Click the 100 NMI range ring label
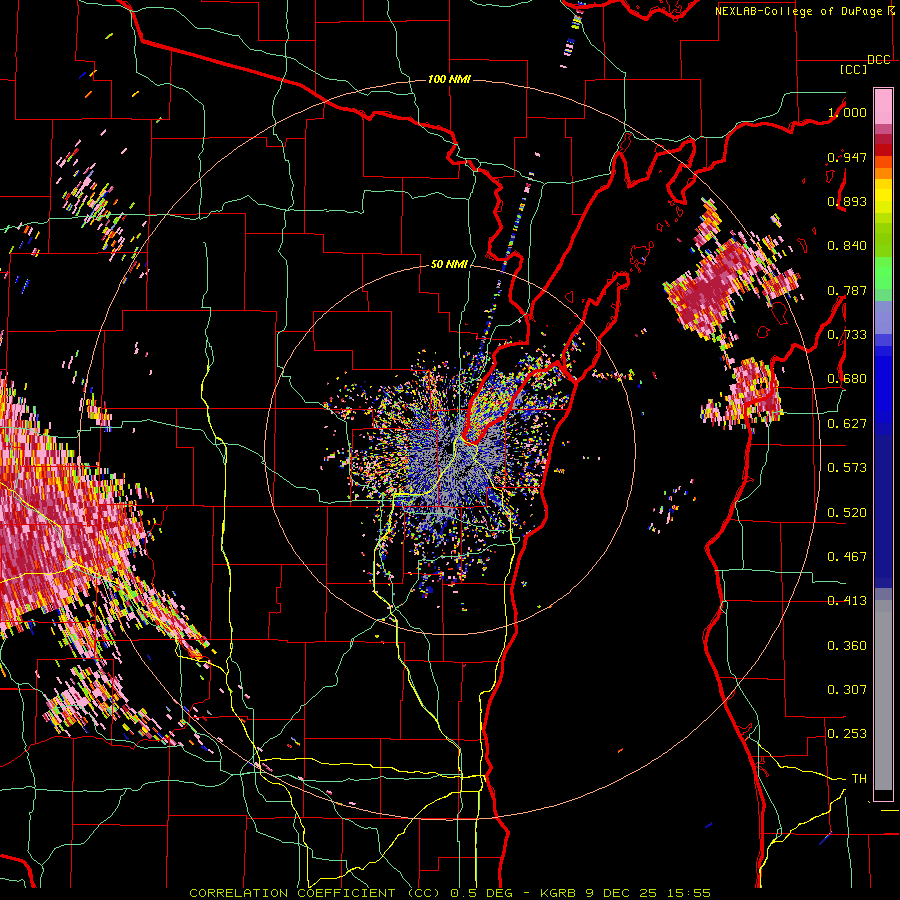900x900 pixels. [449, 79]
